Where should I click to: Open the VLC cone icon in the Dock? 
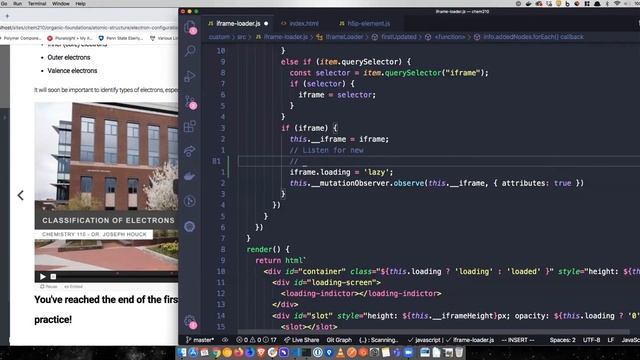click(x=340, y=352)
